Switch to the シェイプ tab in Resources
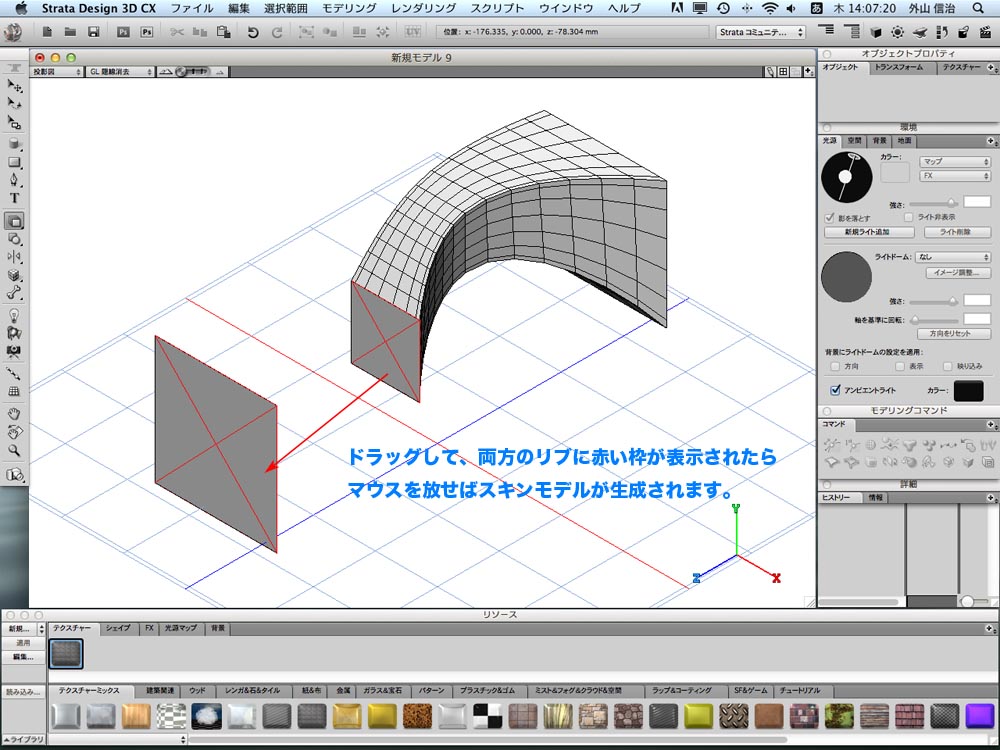1000x750 pixels. [x=118, y=628]
